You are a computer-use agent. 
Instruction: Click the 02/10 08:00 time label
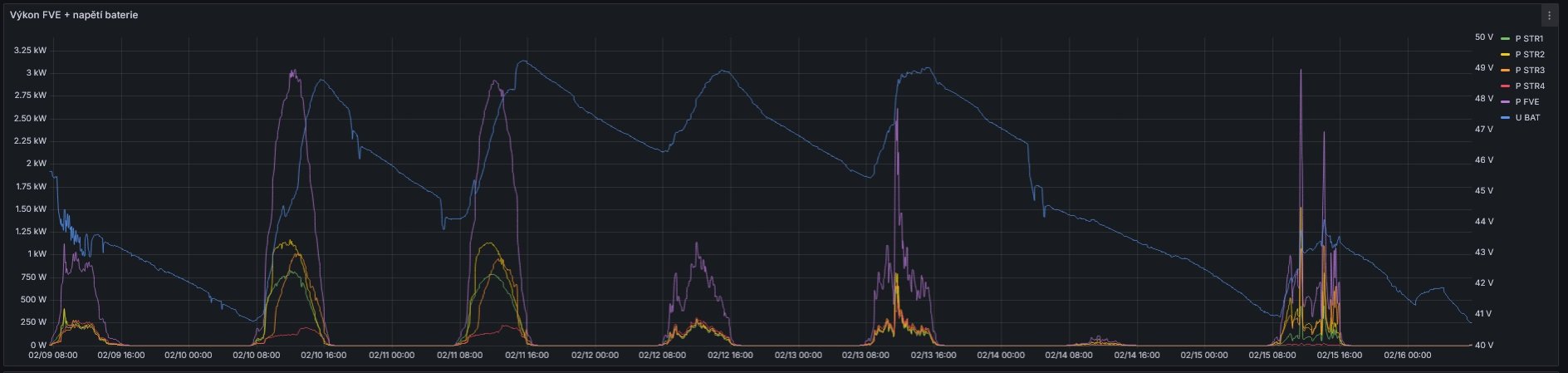(x=256, y=356)
